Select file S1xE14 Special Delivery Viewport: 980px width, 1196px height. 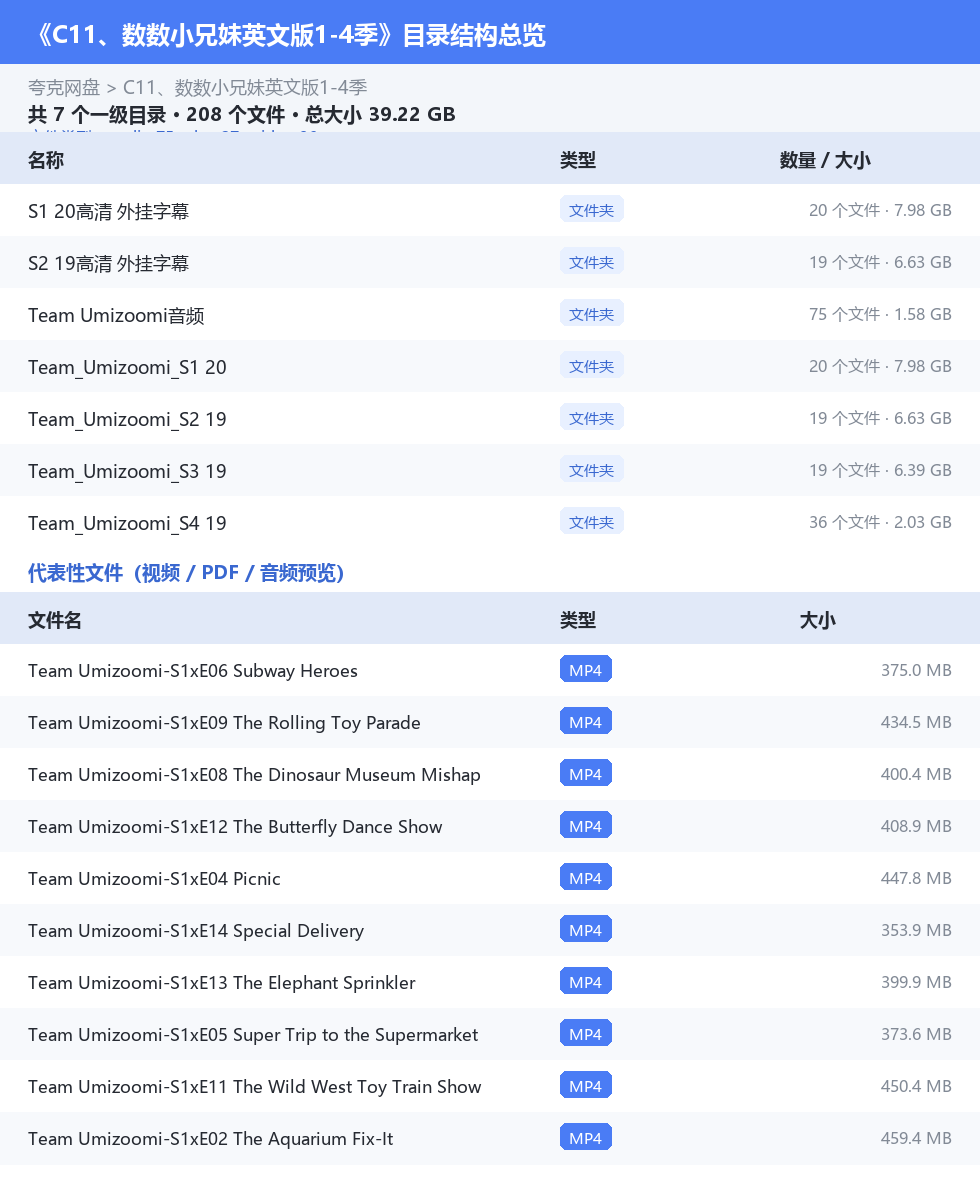[x=490, y=931]
